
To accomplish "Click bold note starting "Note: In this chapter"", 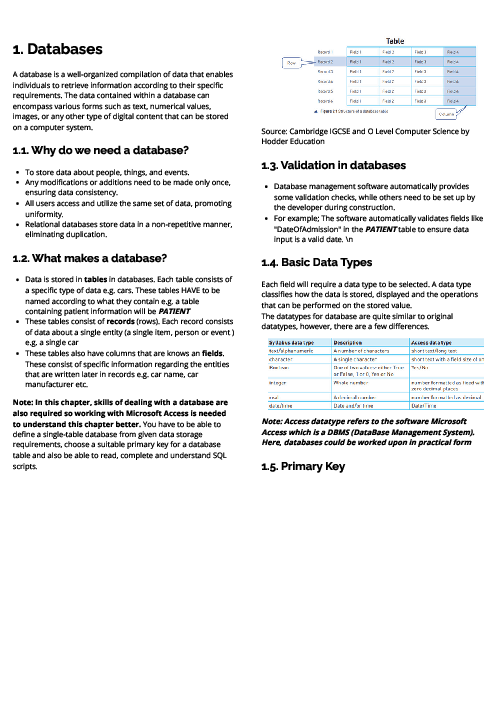I will [x=120, y=413].
